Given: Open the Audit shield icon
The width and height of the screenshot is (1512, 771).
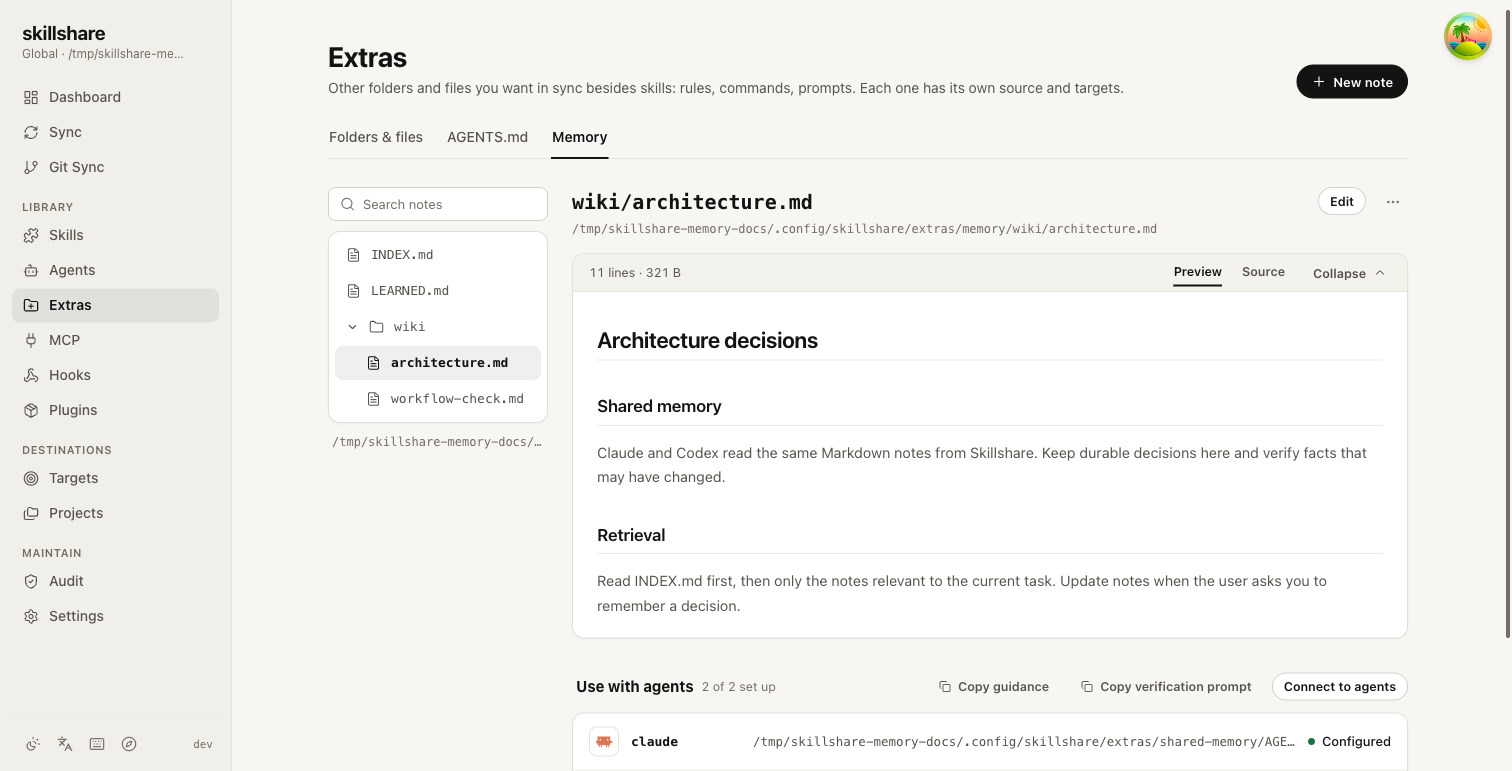Looking at the screenshot, I should tap(31, 581).
